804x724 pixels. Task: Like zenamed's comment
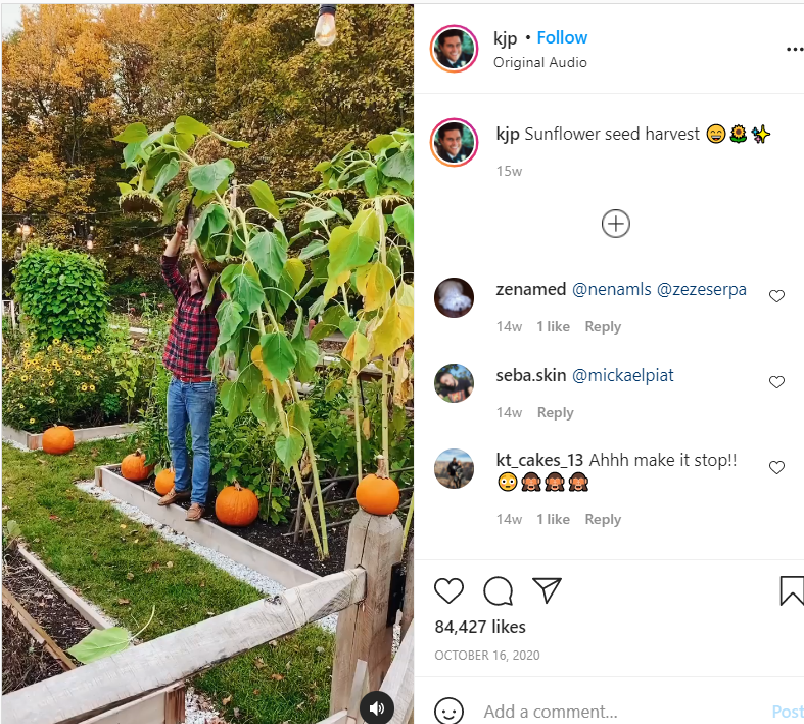(777, 296)
